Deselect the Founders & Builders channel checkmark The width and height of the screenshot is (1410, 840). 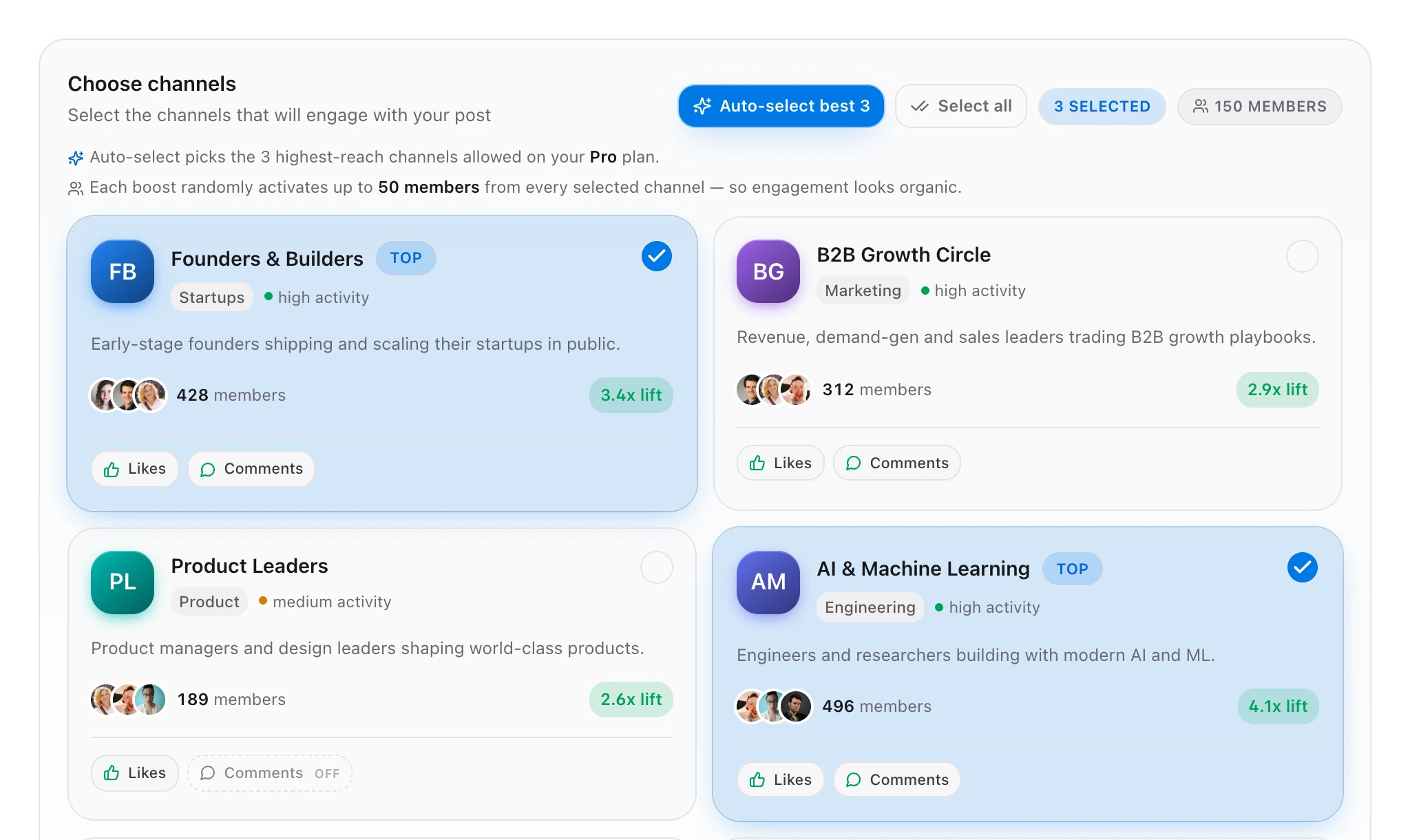point(657,256)
